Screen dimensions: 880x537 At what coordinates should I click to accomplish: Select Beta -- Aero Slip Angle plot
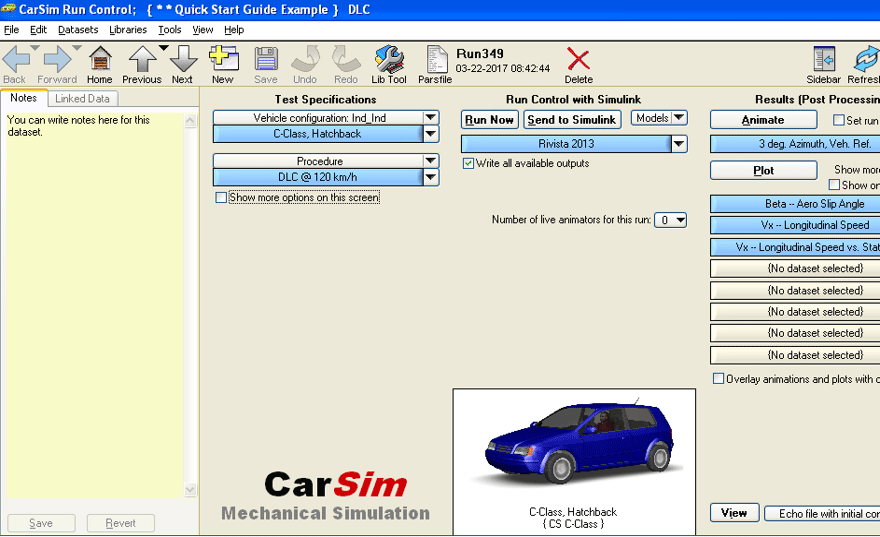coord(795,204)
